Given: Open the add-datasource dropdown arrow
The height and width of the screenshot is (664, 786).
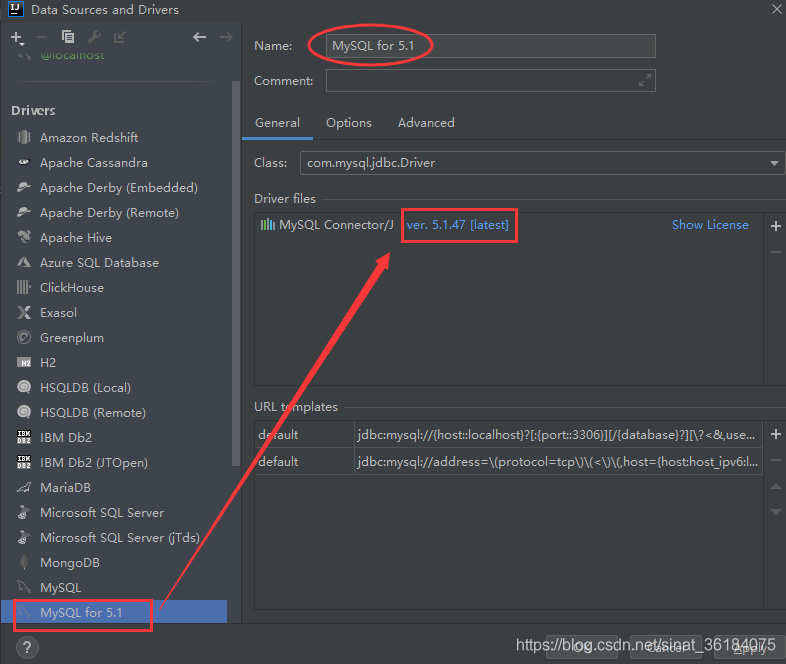Looking at the screenshot, I should (22, 45).
